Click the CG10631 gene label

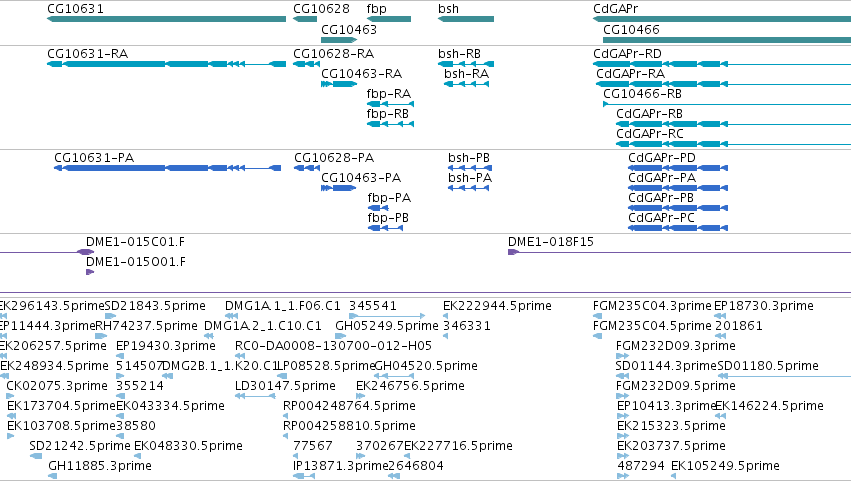[x=75, y=9]
